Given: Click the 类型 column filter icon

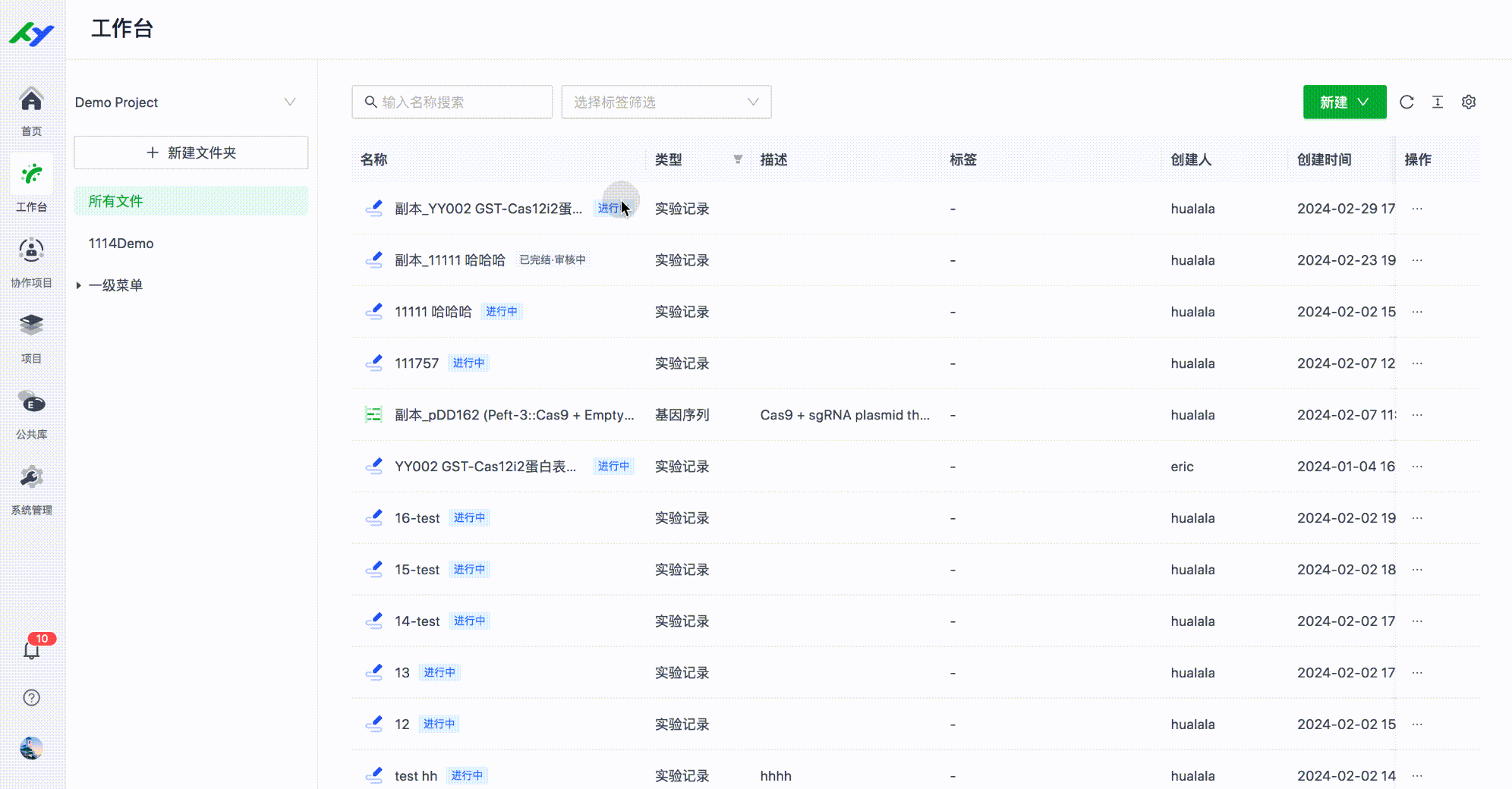Looking at the screenshot, I should pos(738,159).
